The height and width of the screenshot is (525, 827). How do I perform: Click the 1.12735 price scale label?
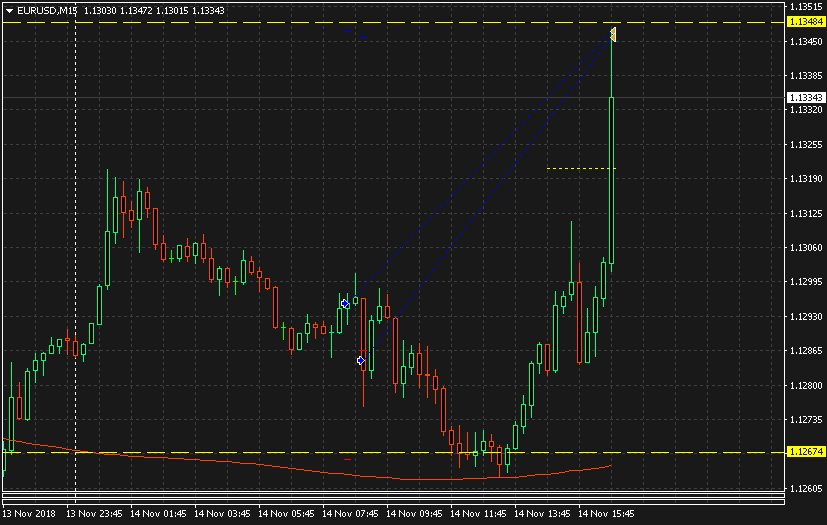point(805,420)
